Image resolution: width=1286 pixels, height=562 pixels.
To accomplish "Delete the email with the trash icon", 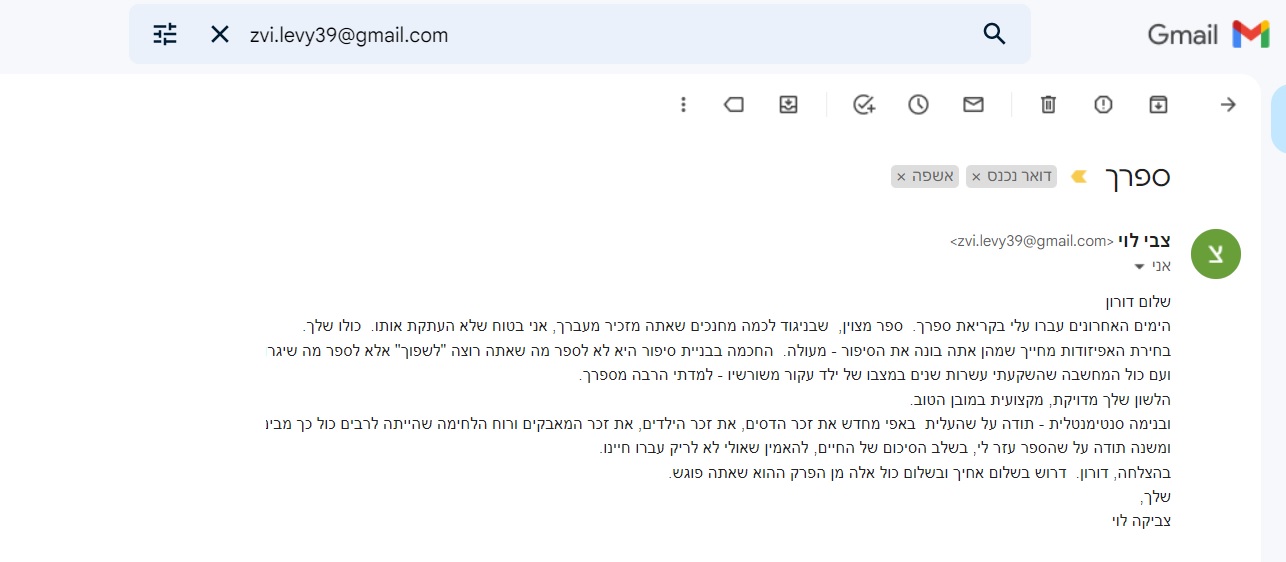I will tap(1048, 105).
